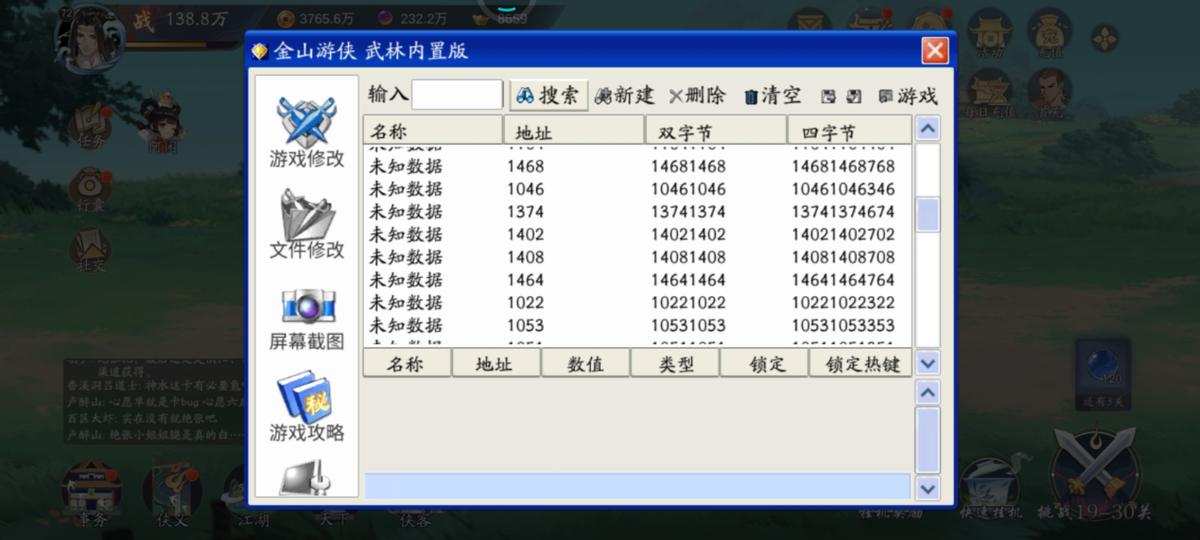Click the 双字节 column header
This screenshot has width=1200, height=540.
point(717,131)
